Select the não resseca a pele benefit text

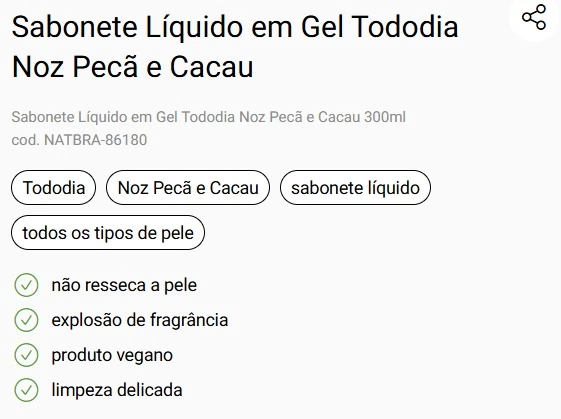click(x=124, y=285)
